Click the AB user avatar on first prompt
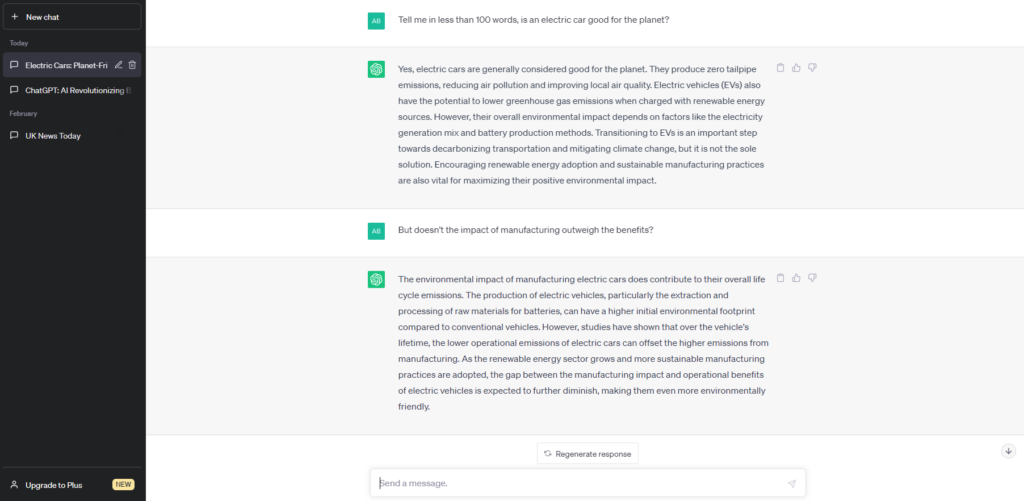Screen dimensions: 1024x501 376,21
